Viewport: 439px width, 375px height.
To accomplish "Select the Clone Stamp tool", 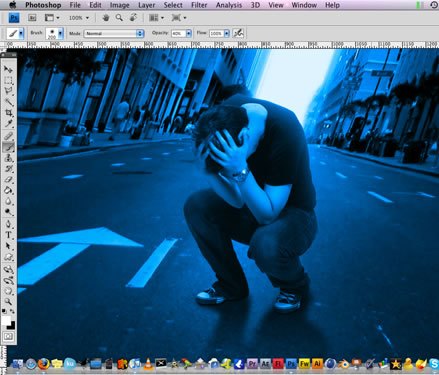I will click(x=8, y=158).
